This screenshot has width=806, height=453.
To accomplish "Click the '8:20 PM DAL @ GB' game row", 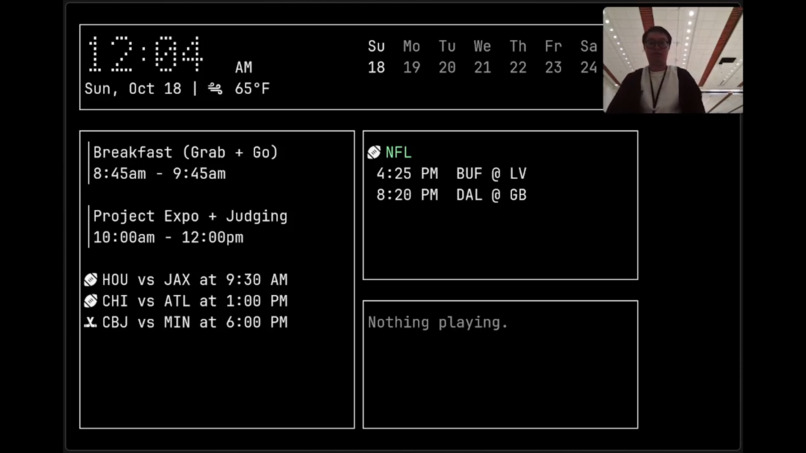I will 451,195.
